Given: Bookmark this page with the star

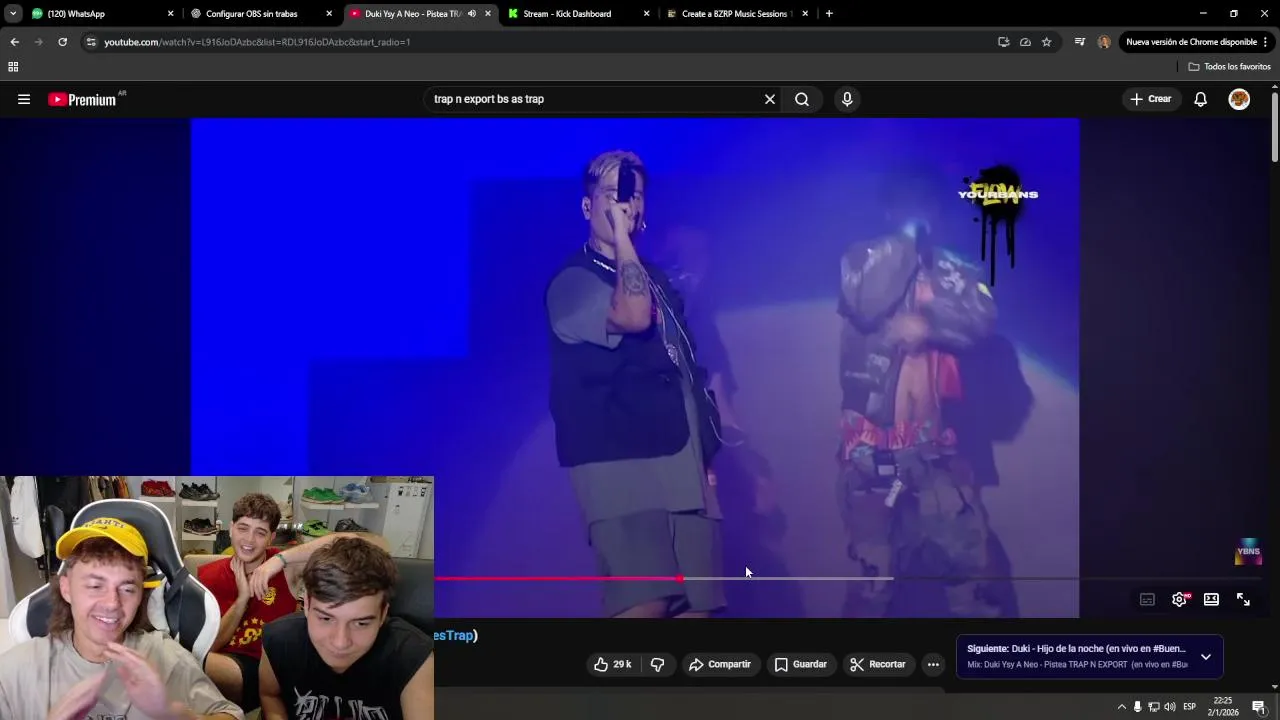Looking at the screenshot, I should (1046, 42).
